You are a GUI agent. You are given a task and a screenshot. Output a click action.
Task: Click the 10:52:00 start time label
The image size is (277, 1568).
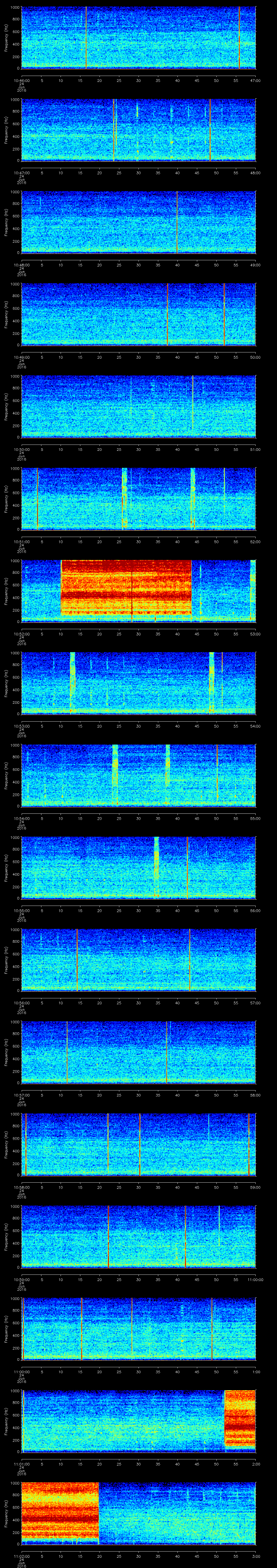coord(21,634)
